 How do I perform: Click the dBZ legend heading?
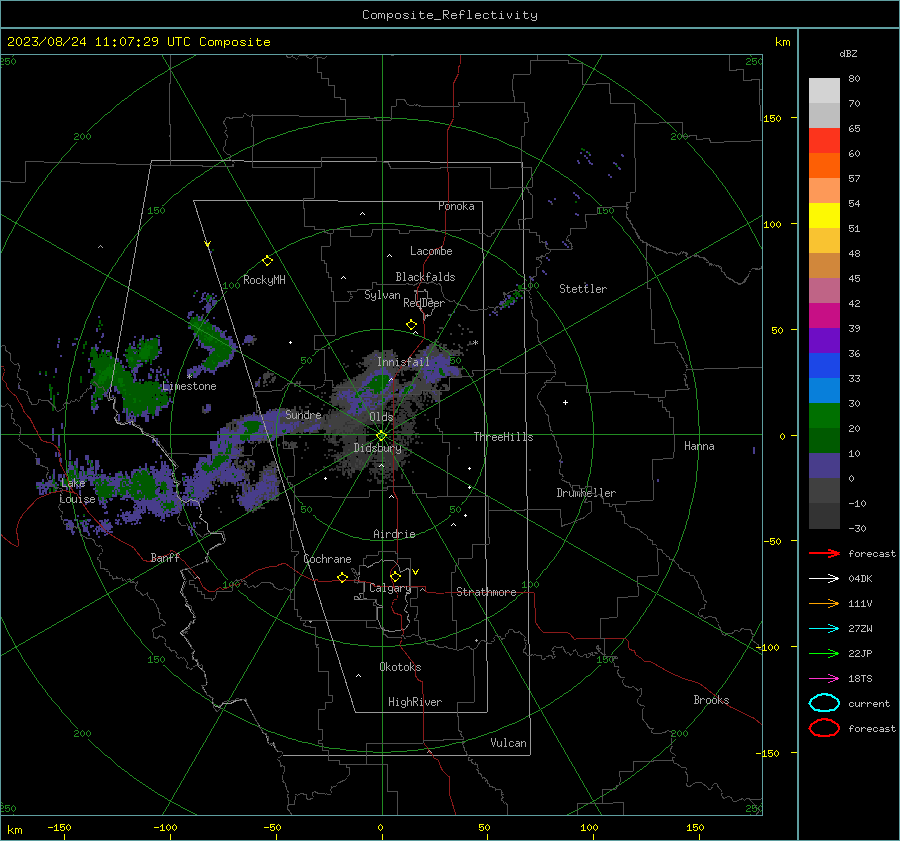pos(848,53)
